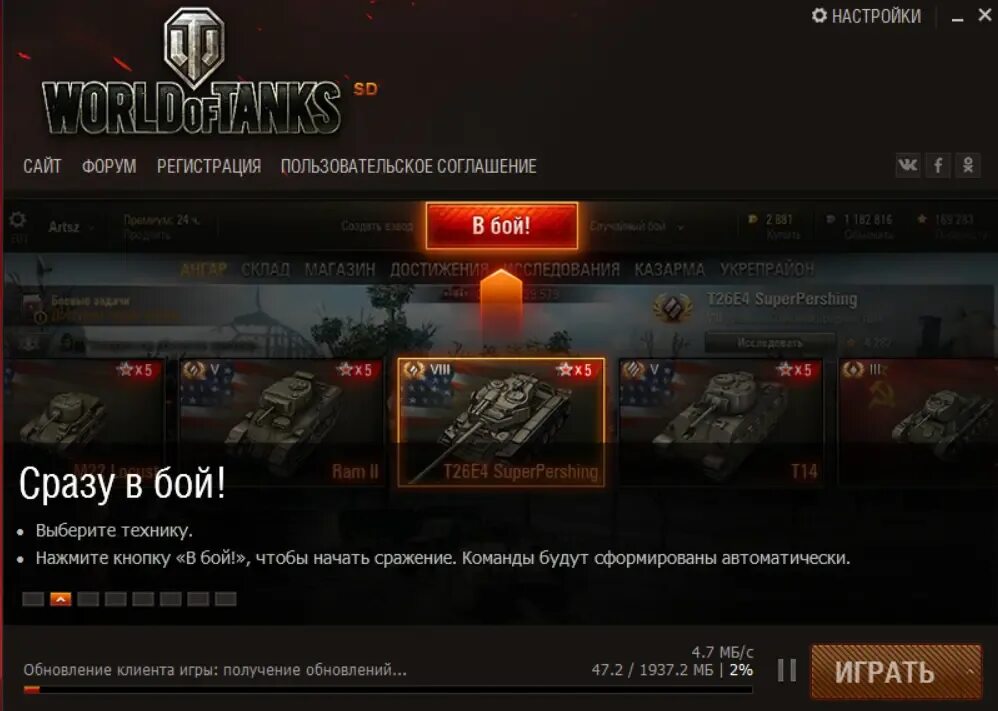The image size is (998, 711).
Task: Open the САЙТ link
Action: pyautogui.click(x=42, y=166)
